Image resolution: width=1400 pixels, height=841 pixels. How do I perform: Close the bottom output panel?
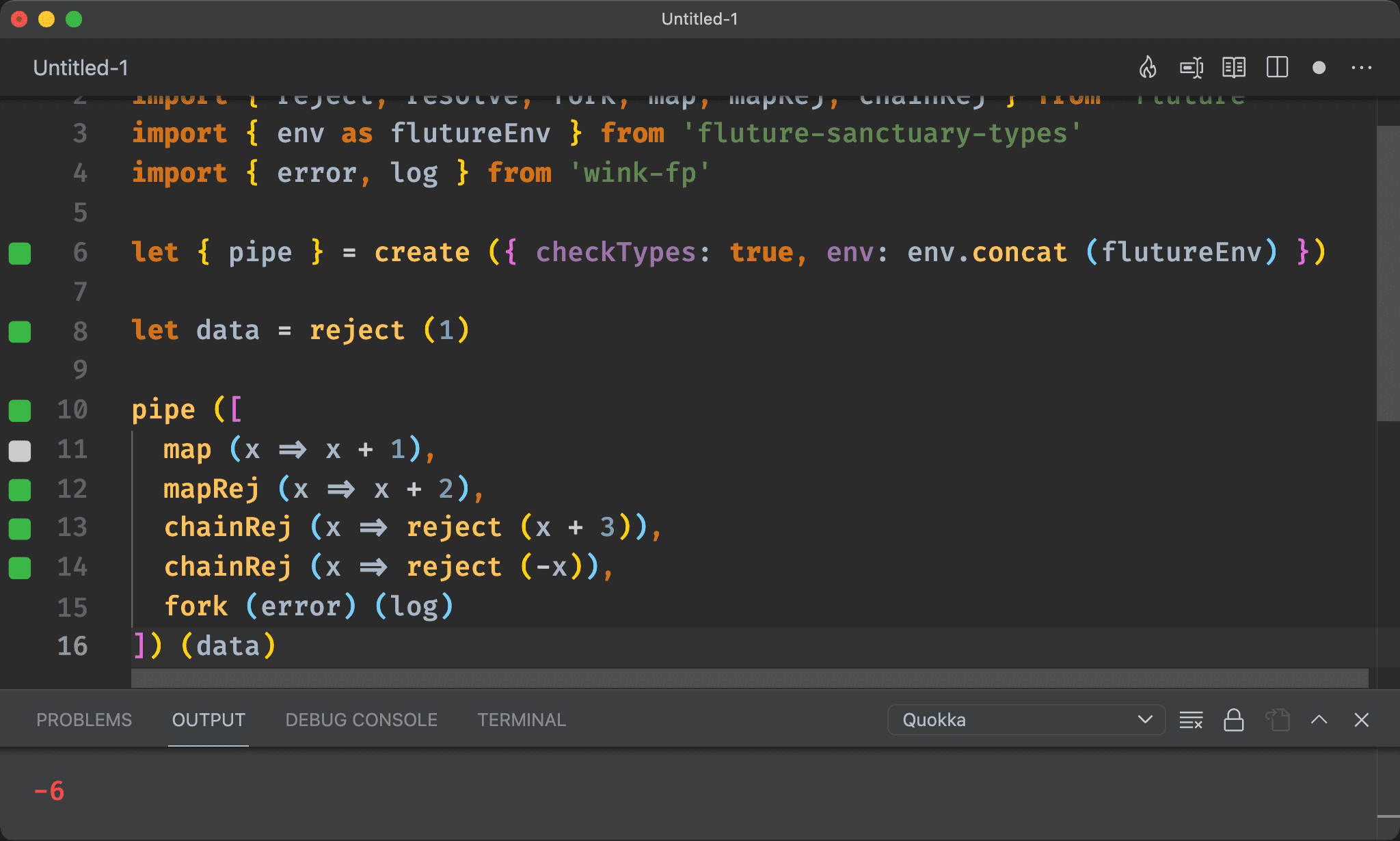[1361, 720]
